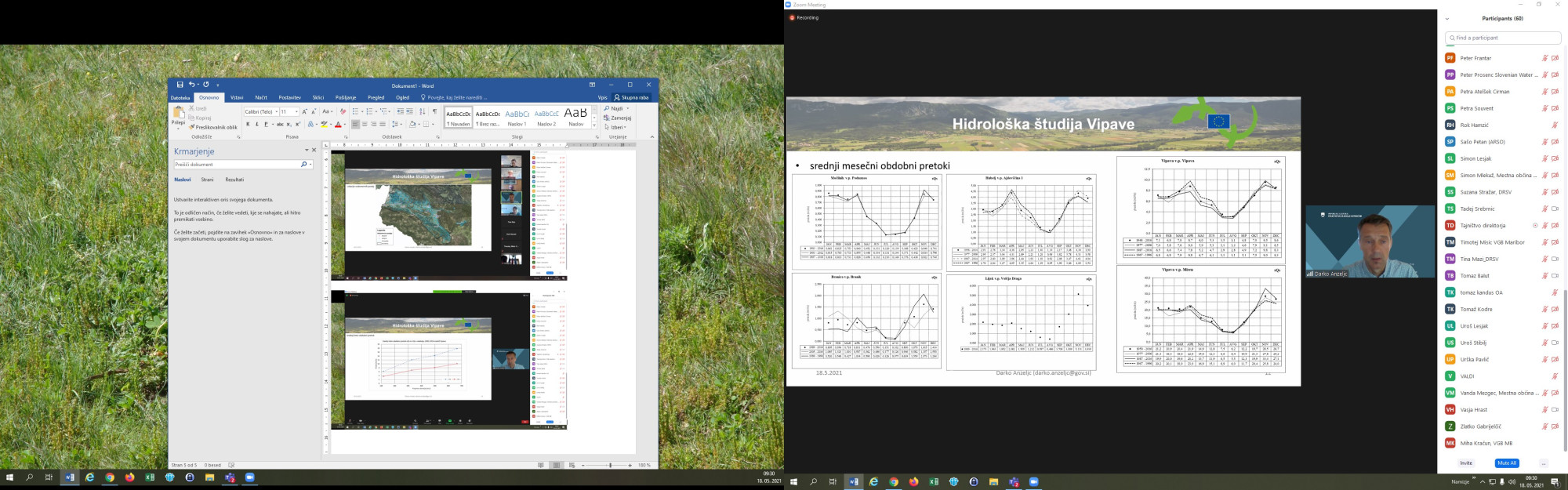Increase paragraph indent
Screen dimensions: 1568x490
point(411,111)
